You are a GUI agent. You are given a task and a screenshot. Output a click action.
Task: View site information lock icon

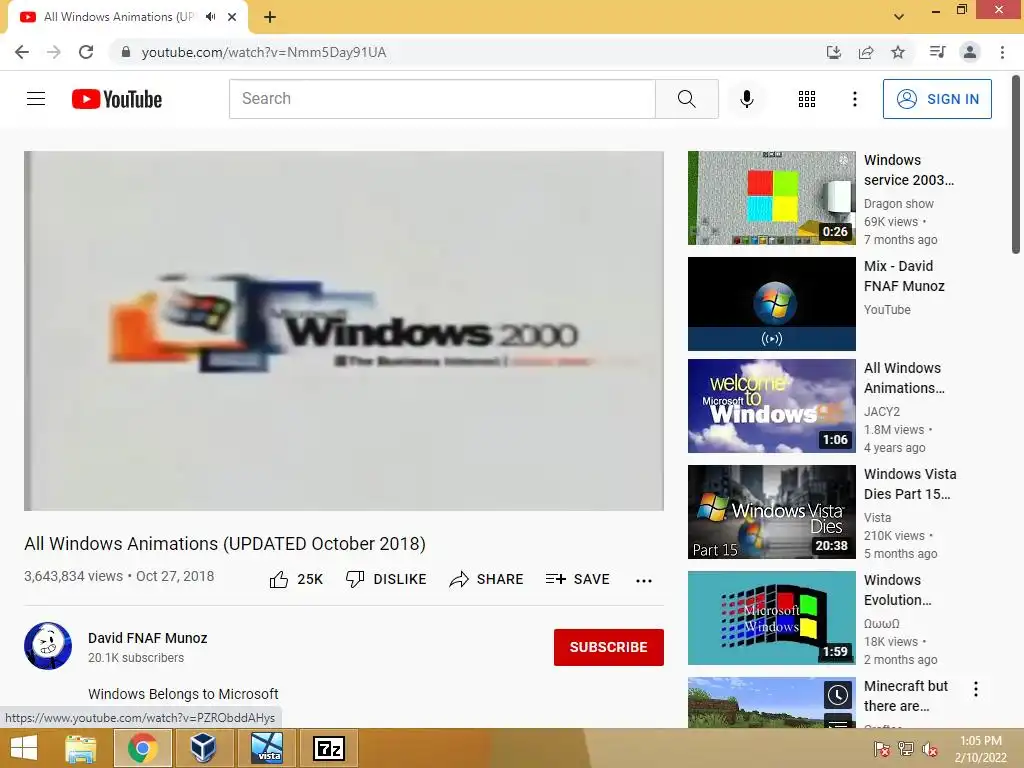(125, 52)
